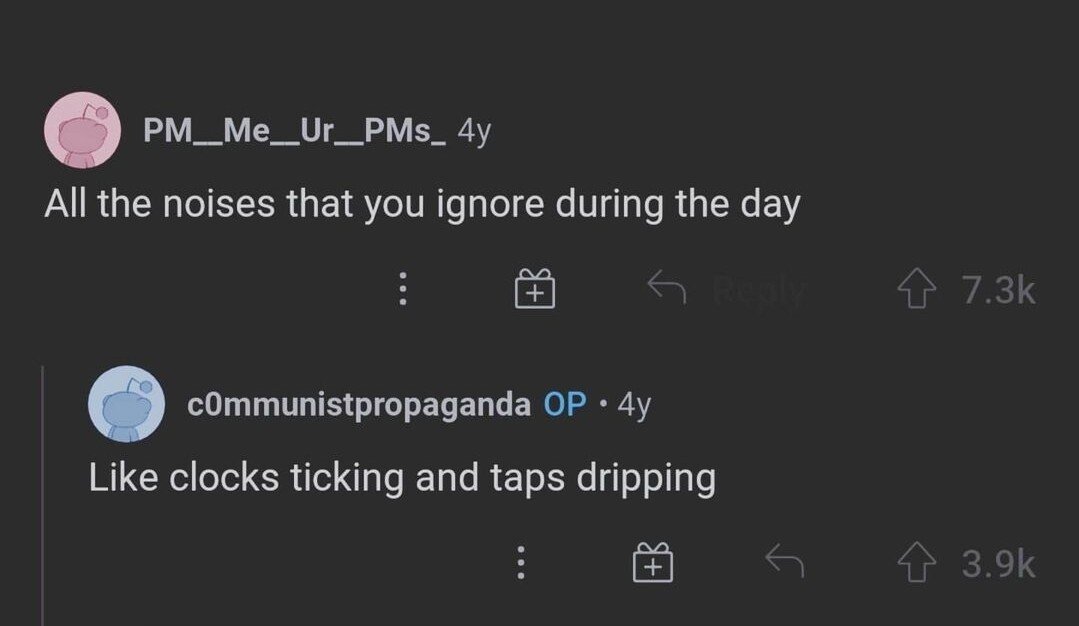Collapse the reply thread using the vertical line

click(43, 495)
